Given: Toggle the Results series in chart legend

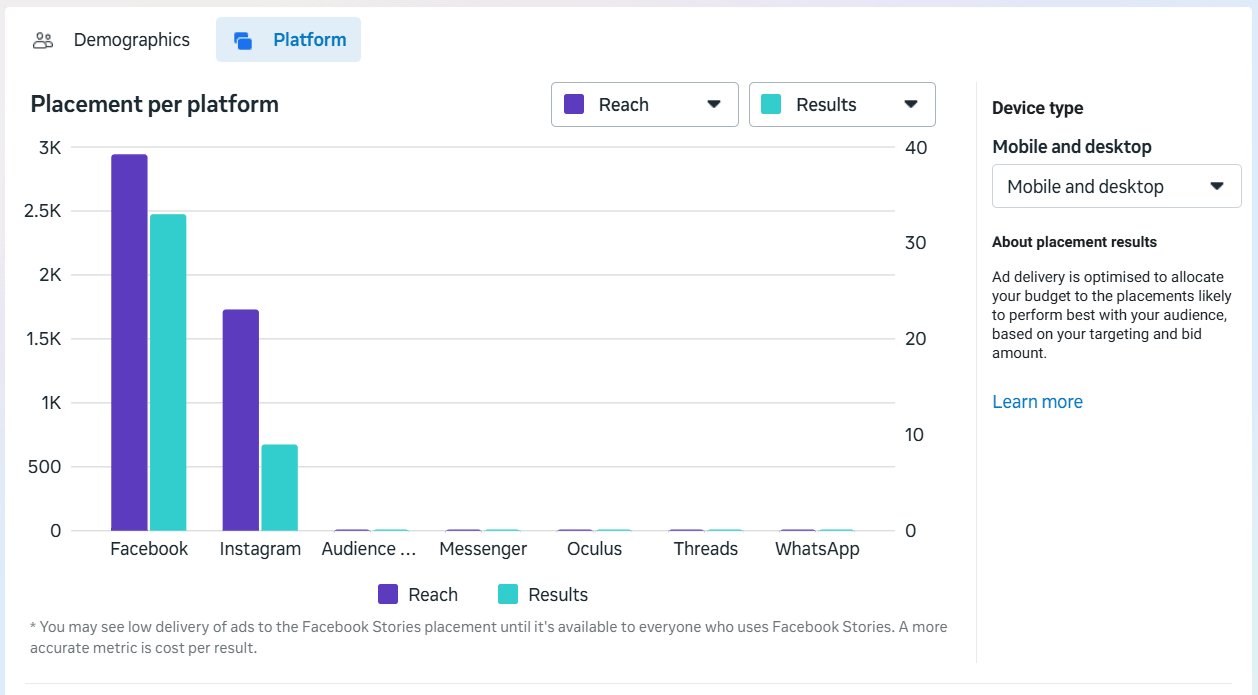Looking at the screenshot, I should tap(543, 595).
